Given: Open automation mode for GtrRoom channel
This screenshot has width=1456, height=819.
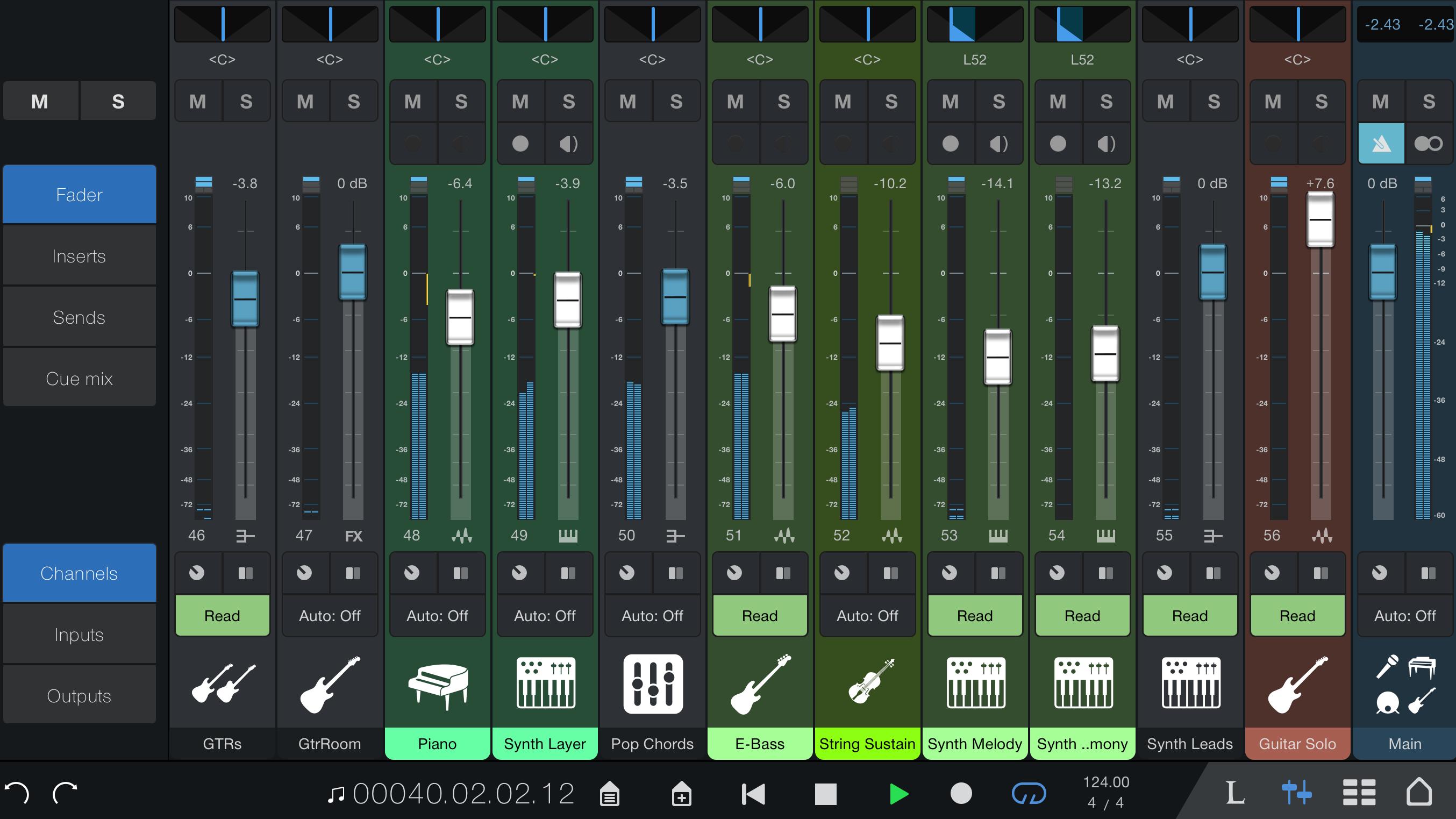Looking at the screenshot, I should point(330,616).
